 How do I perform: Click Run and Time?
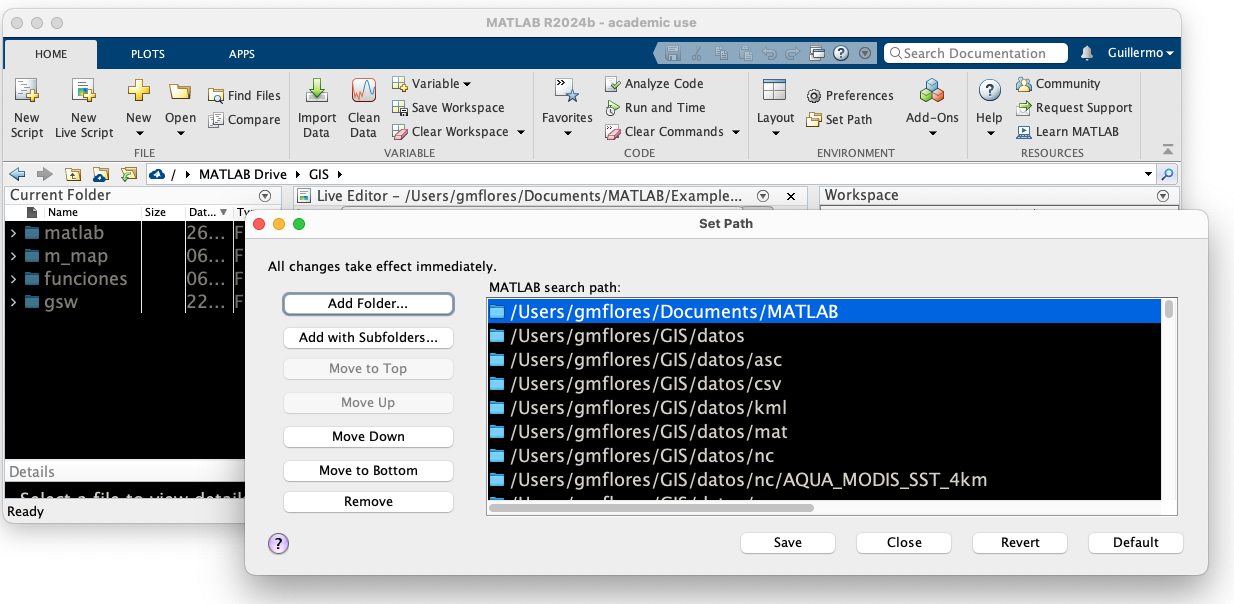(655, 107)
